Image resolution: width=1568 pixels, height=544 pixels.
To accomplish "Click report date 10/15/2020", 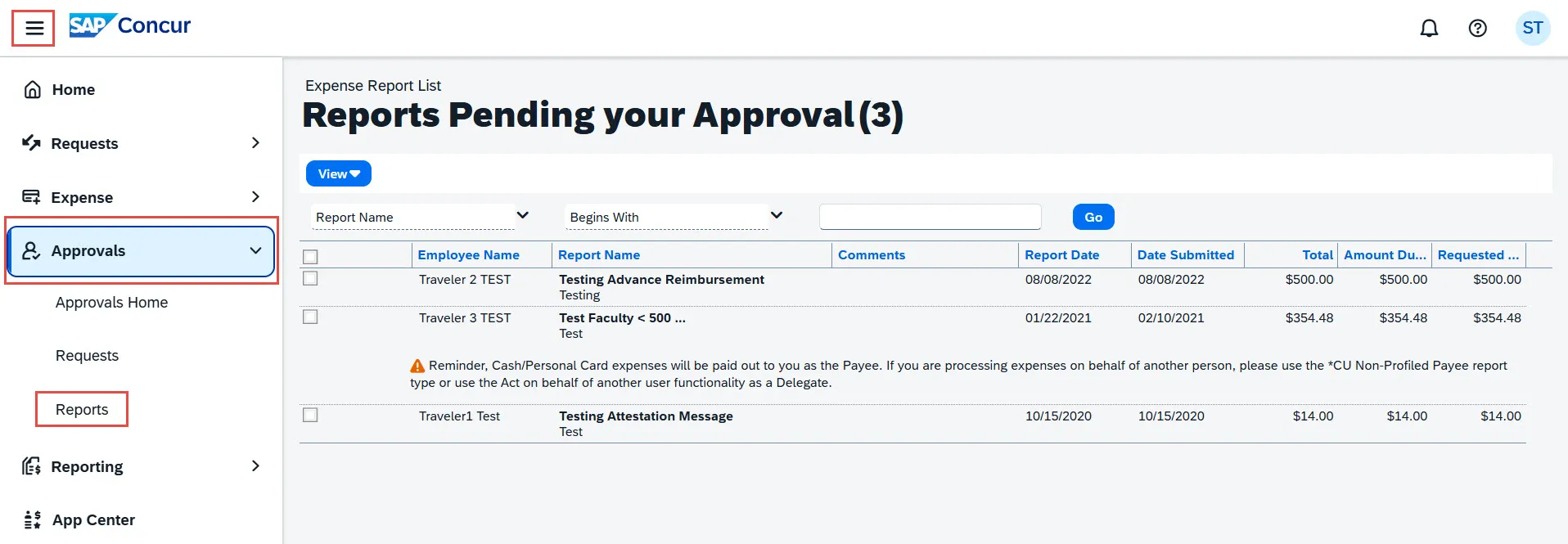I will click(x=1058, y=416).
